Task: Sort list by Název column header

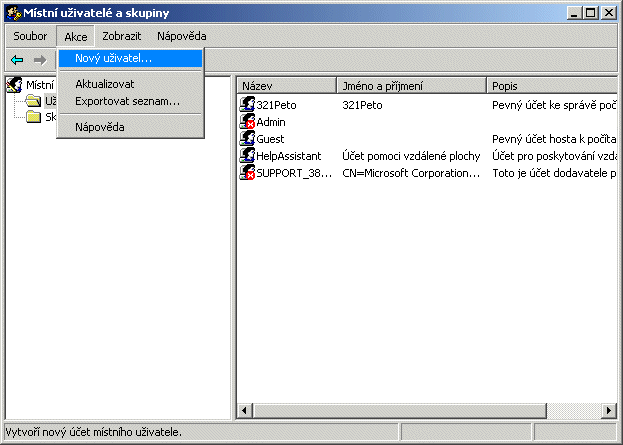Action: pyautogui.click(x=285, y=86)
